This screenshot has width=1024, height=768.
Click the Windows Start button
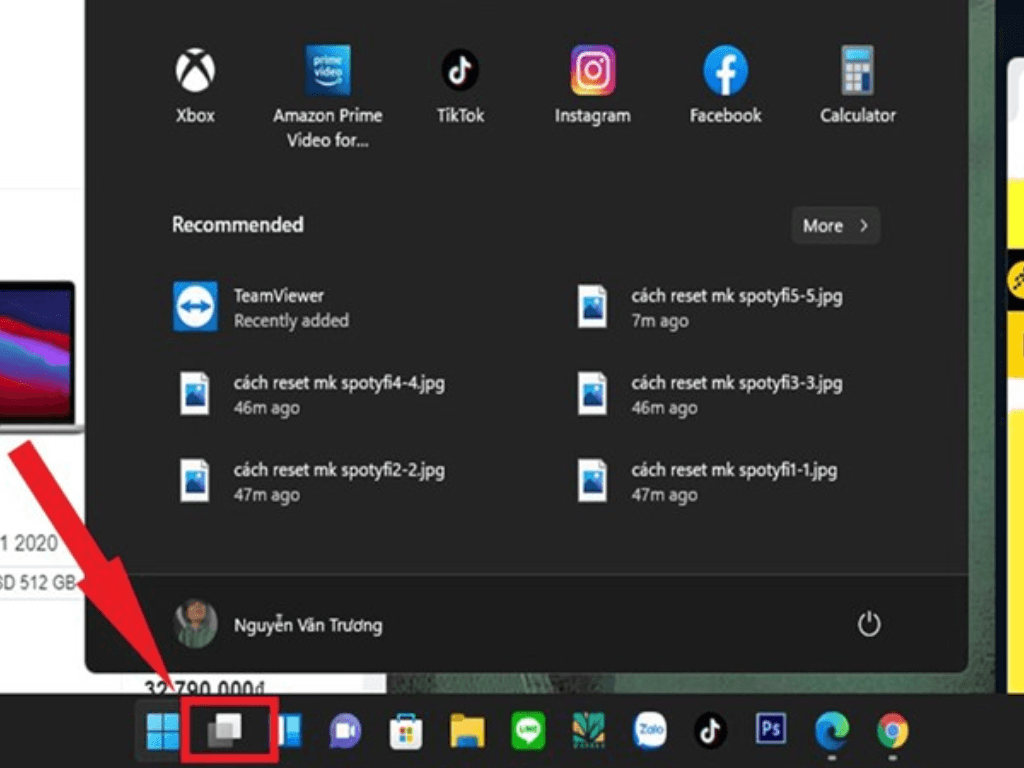pos(163,732)
